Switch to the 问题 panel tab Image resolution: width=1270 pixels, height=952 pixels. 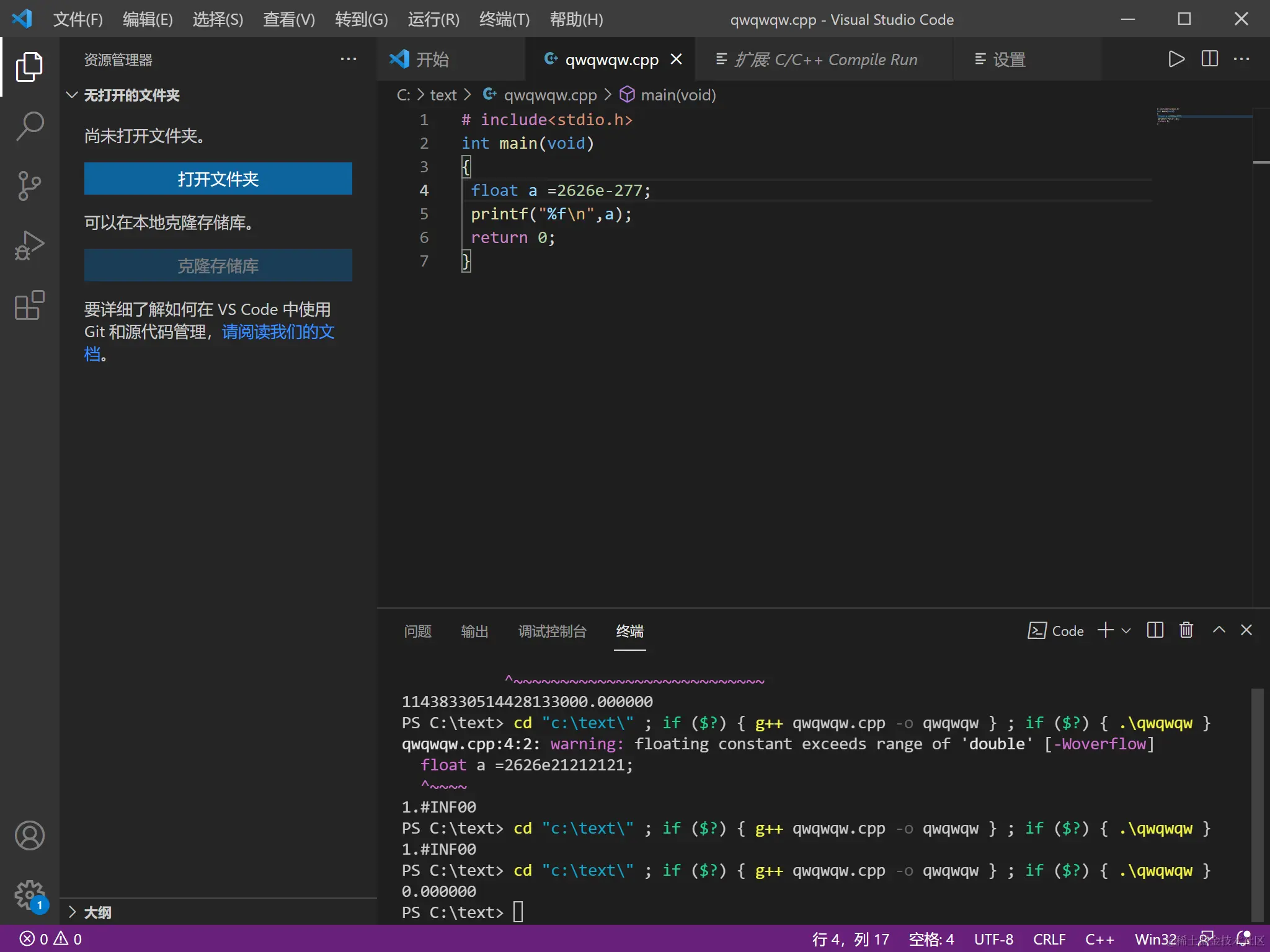point(417,632)
